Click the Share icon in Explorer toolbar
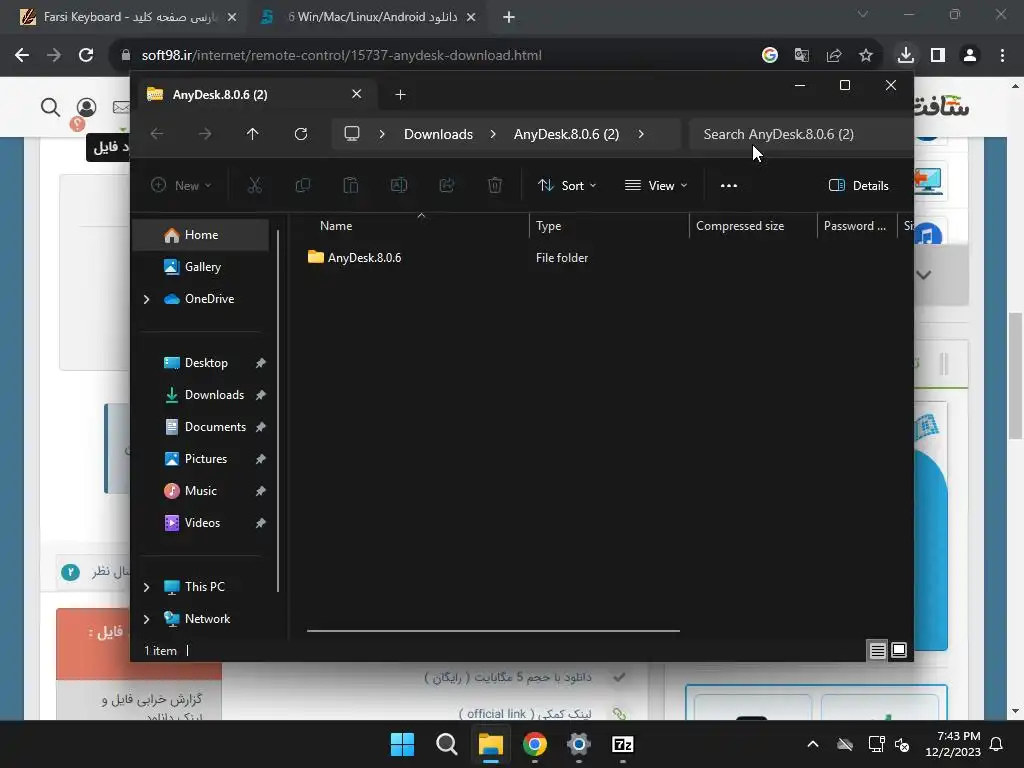 (x=447, y=185)
